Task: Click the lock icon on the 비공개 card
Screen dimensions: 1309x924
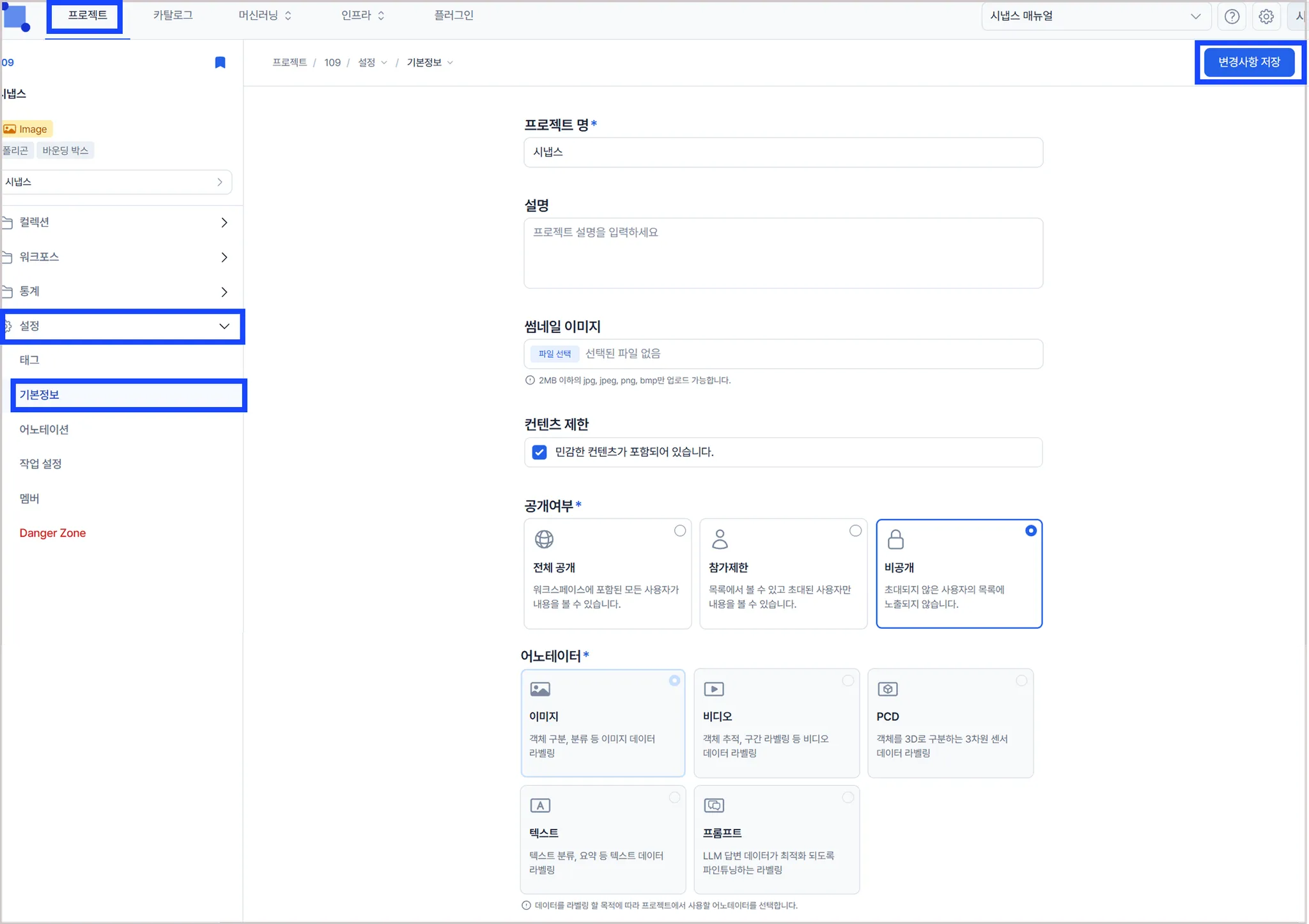Action: [x=895, y=539]
